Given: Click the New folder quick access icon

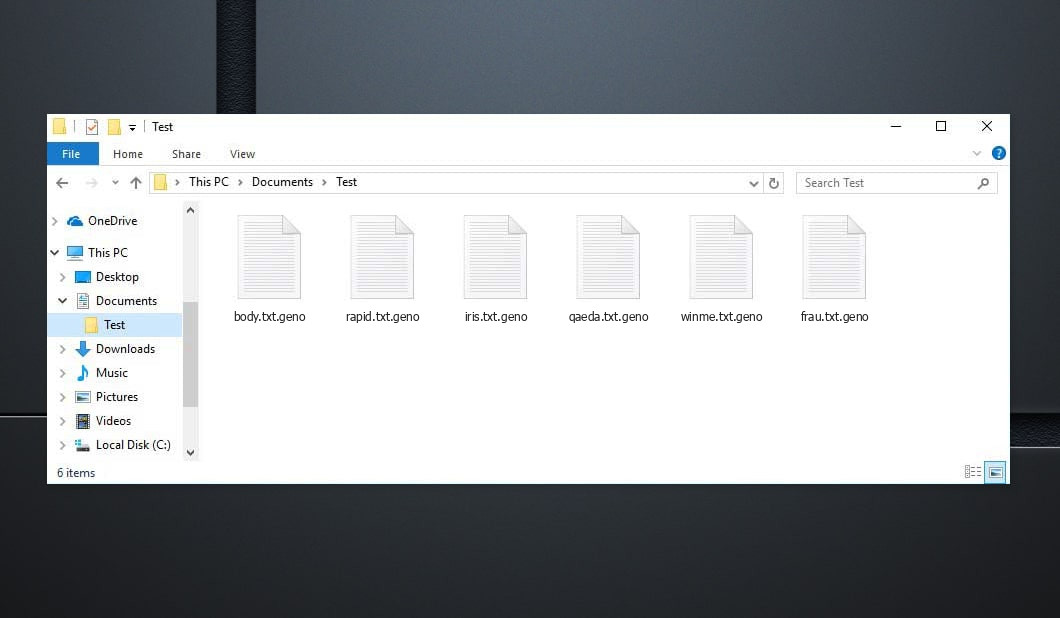Looking at the screenshot, I should (114, 126).
